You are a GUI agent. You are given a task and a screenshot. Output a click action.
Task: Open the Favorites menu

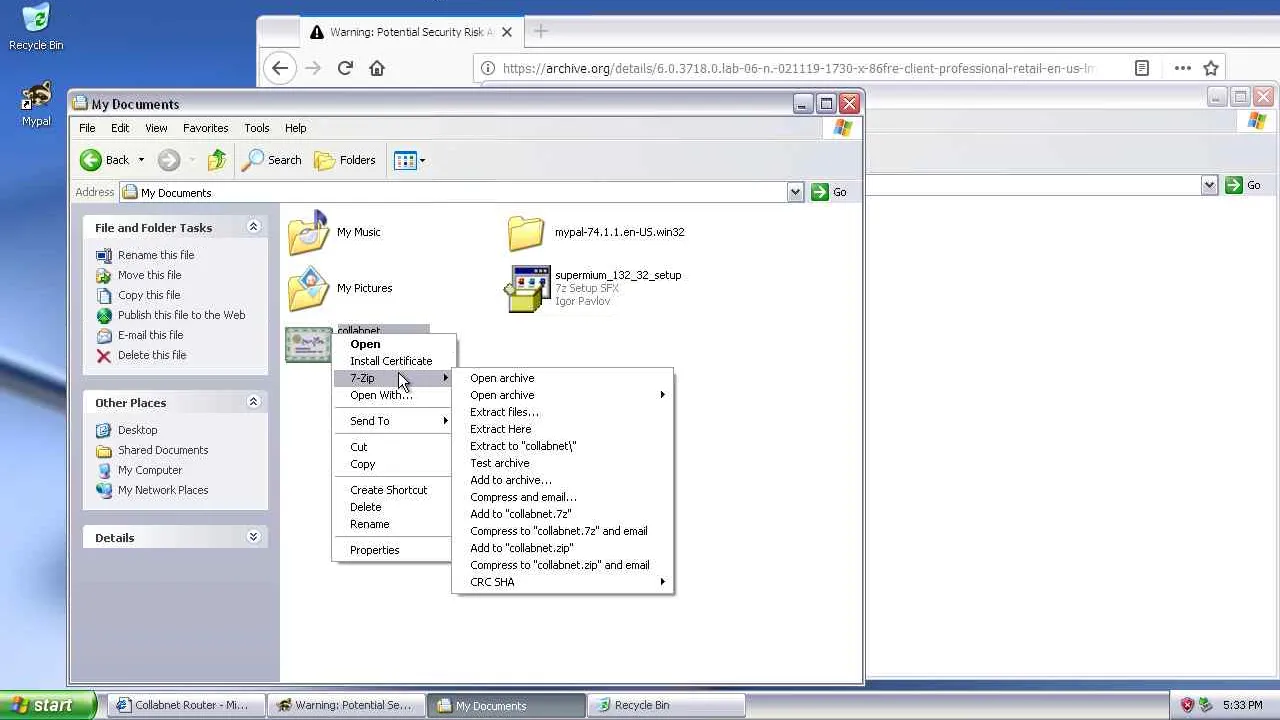205,128
